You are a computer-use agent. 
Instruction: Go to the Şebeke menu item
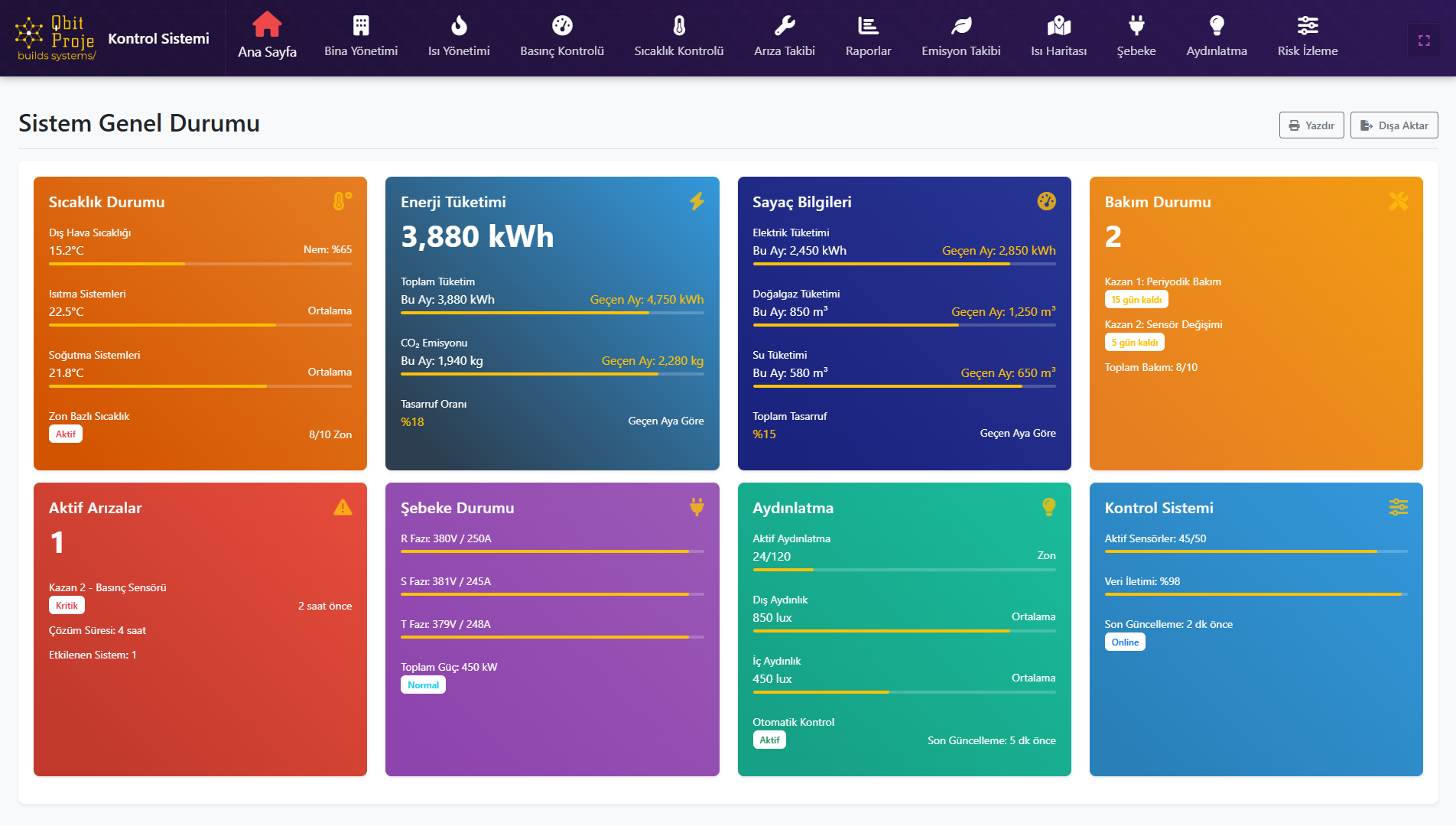tap(1136, 37)
